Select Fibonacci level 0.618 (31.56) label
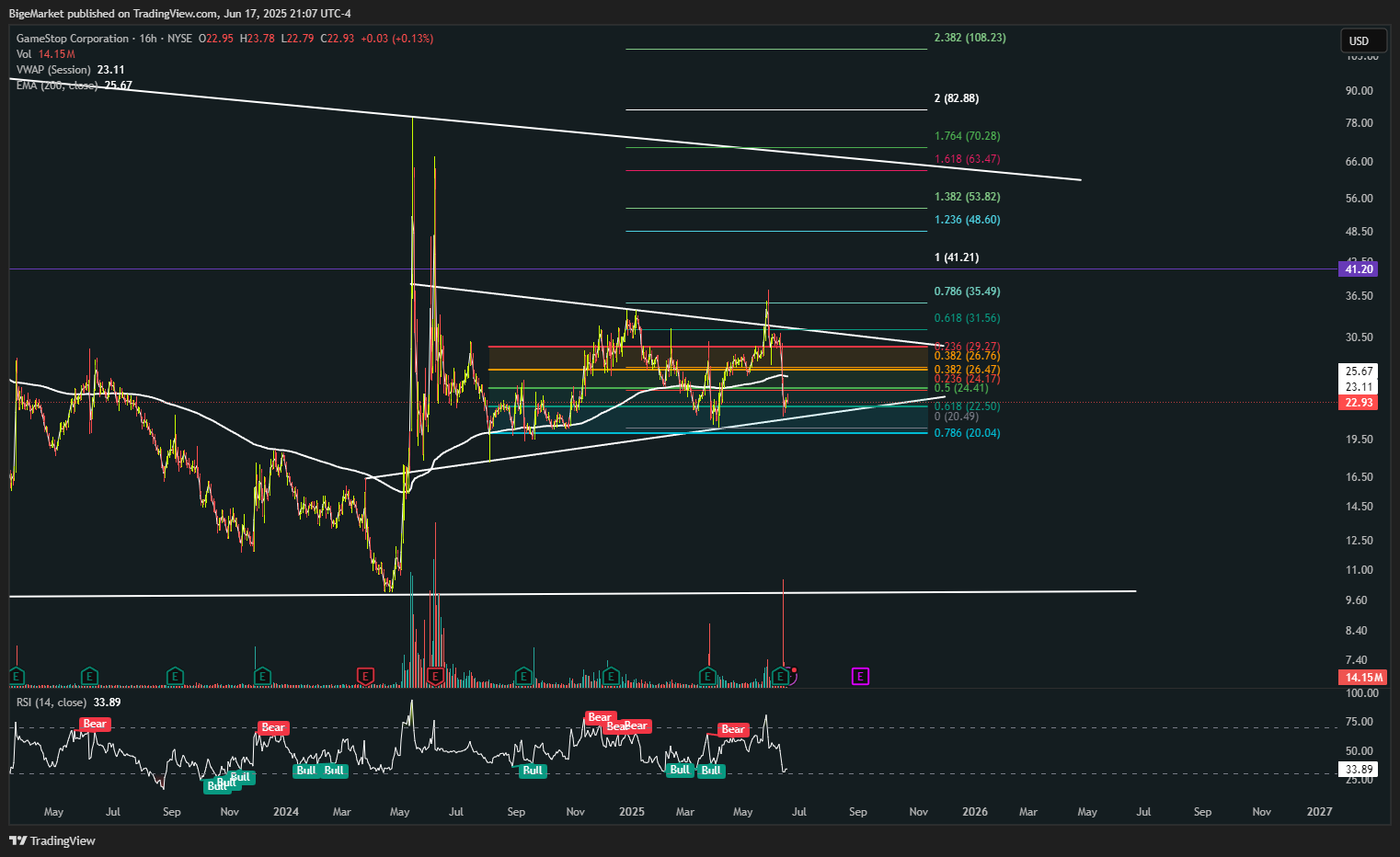1400x857 pixels. coord(967,318)
